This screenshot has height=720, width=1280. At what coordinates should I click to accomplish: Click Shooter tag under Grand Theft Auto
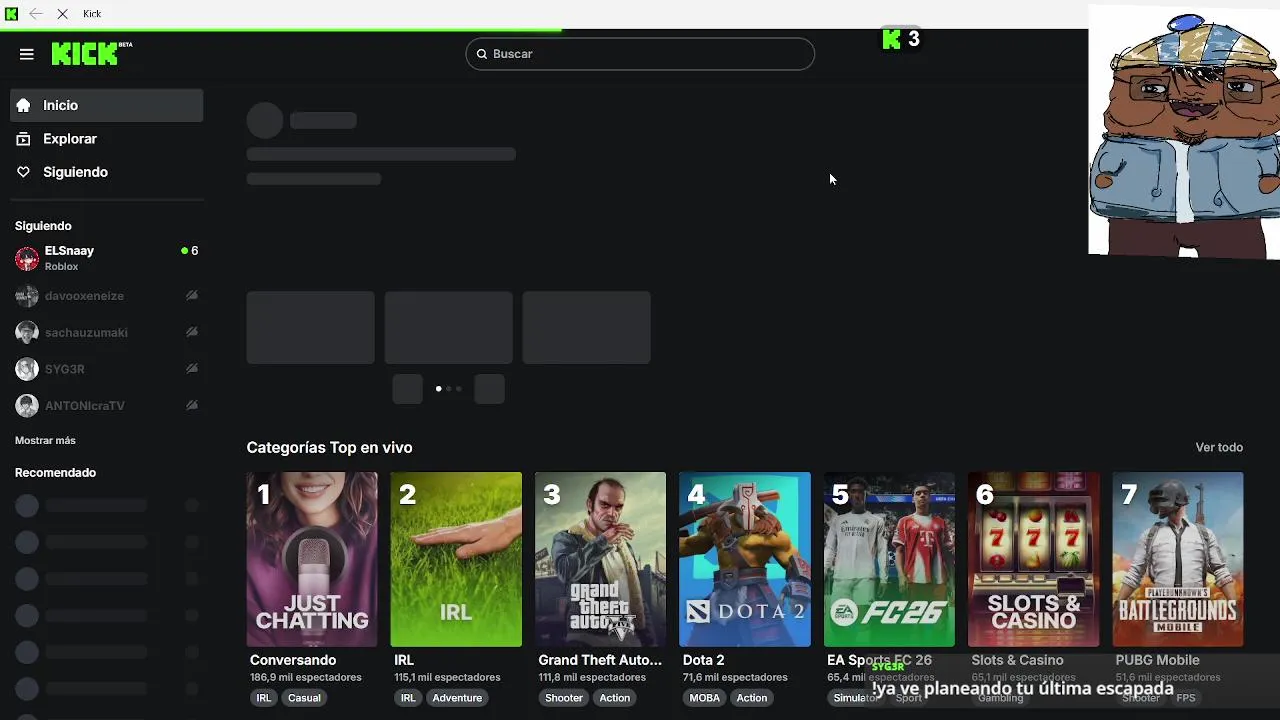564,698
